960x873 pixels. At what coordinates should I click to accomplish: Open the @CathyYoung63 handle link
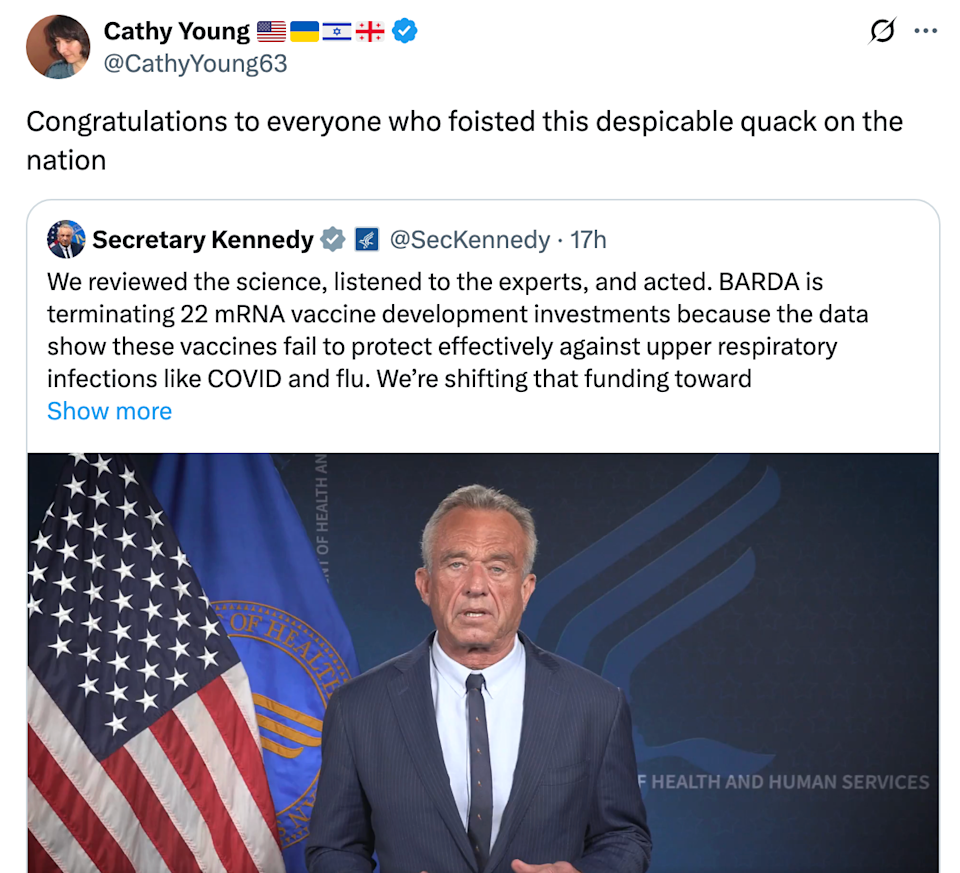195,64
